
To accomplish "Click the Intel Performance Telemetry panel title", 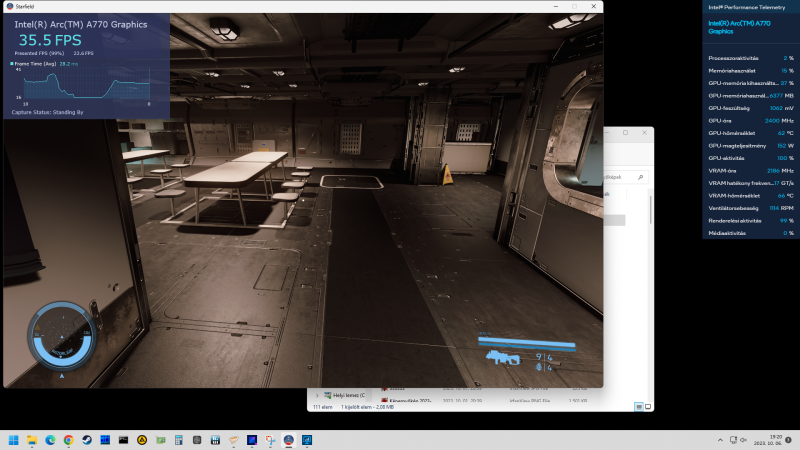I will (x=746, y=7).
